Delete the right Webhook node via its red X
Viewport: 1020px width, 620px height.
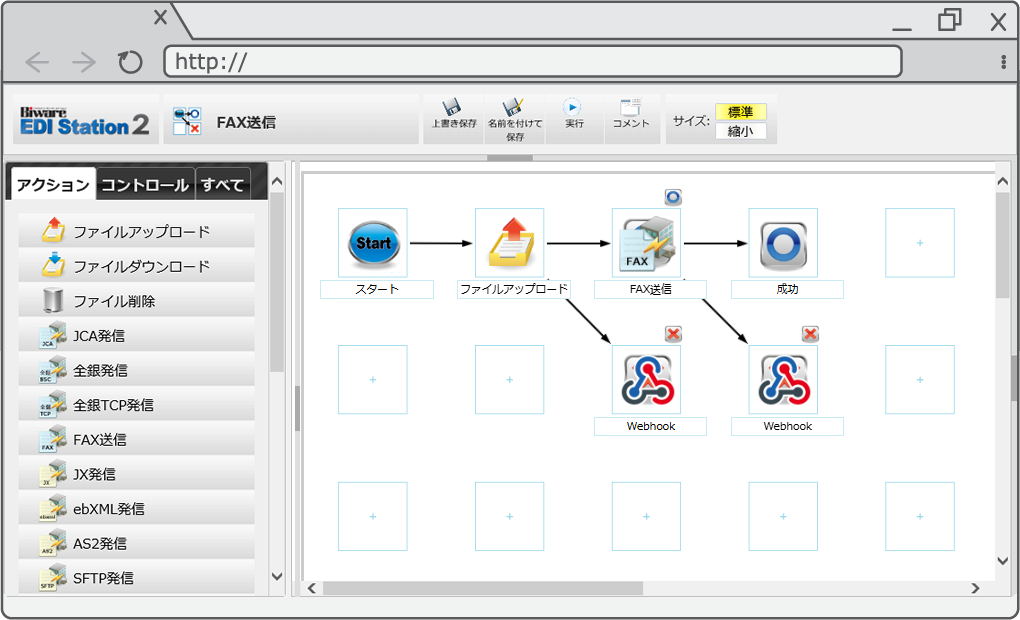810,334
